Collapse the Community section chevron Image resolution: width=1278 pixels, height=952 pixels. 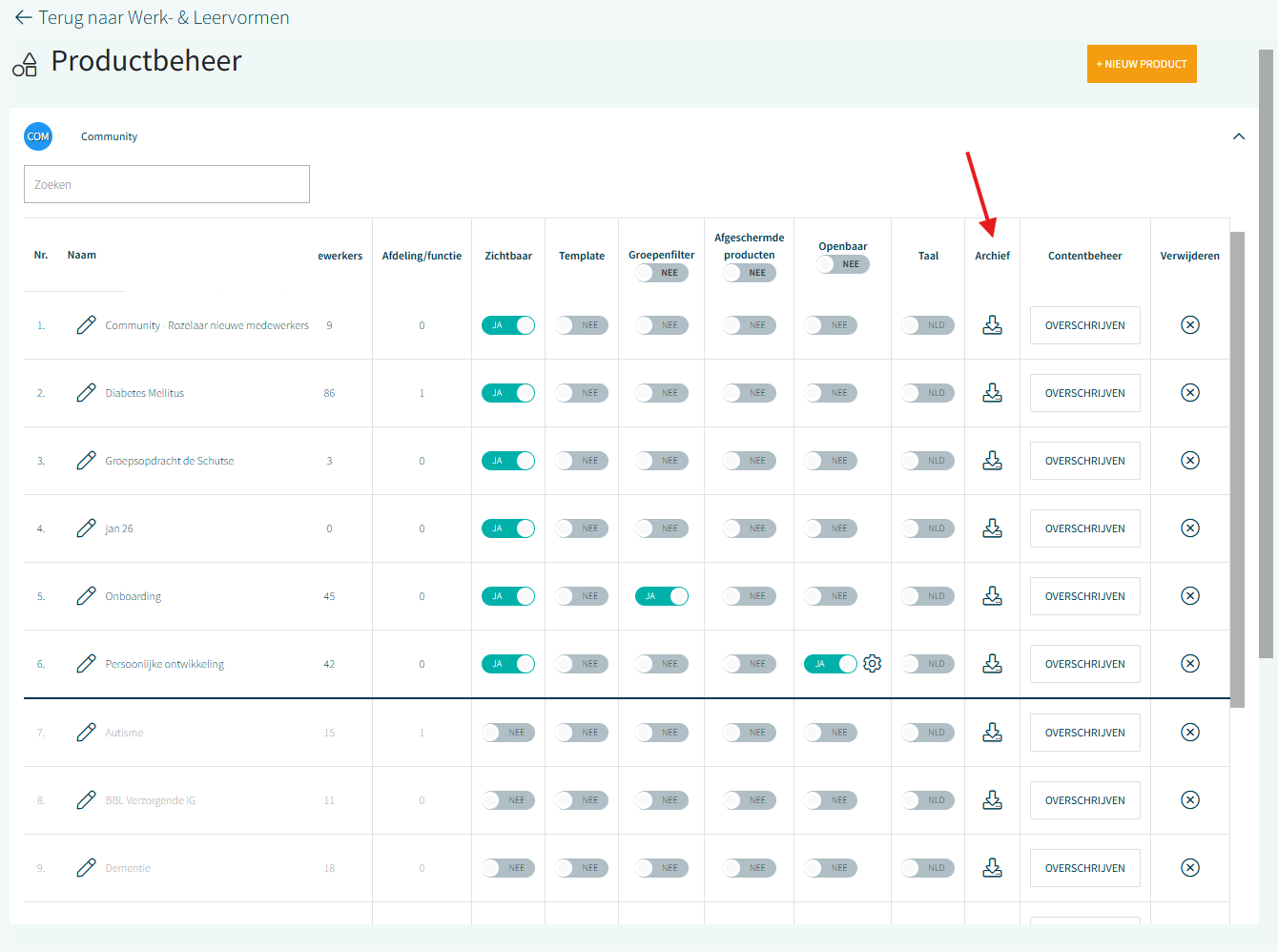[x=1238, y=136]
